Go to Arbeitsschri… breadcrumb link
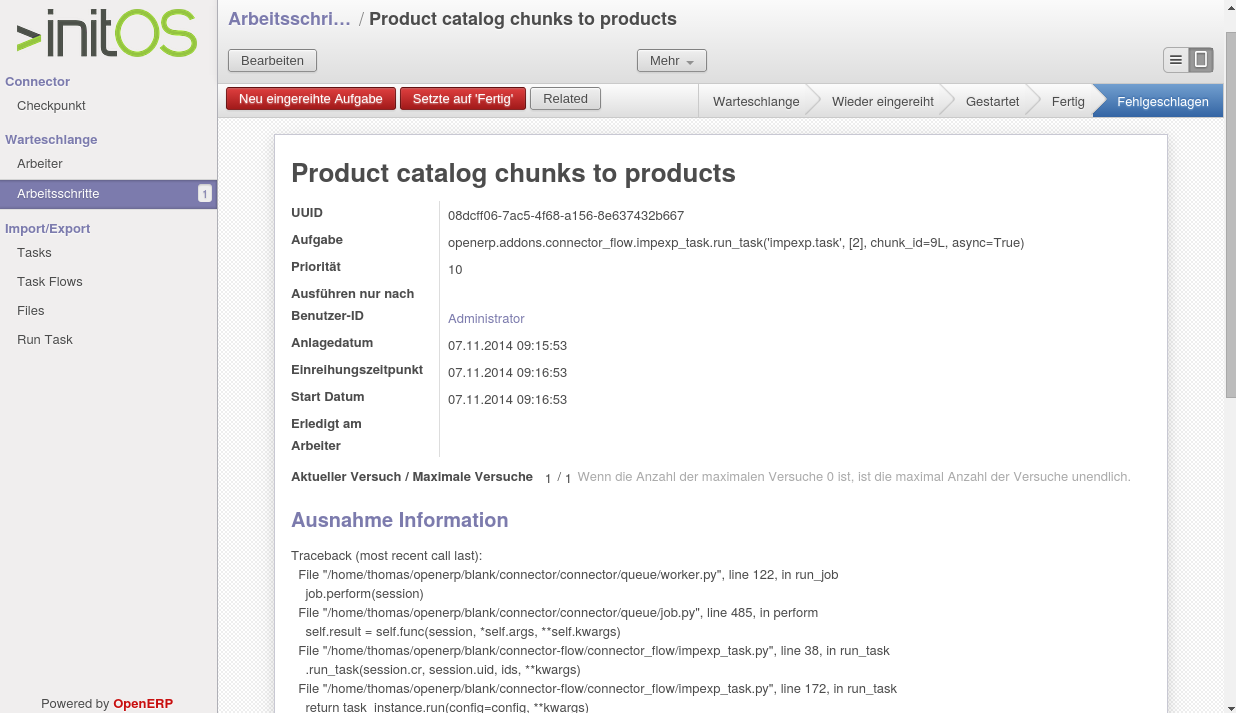The height and width of the screenshot is (713, 1236). tap(290, 19)
